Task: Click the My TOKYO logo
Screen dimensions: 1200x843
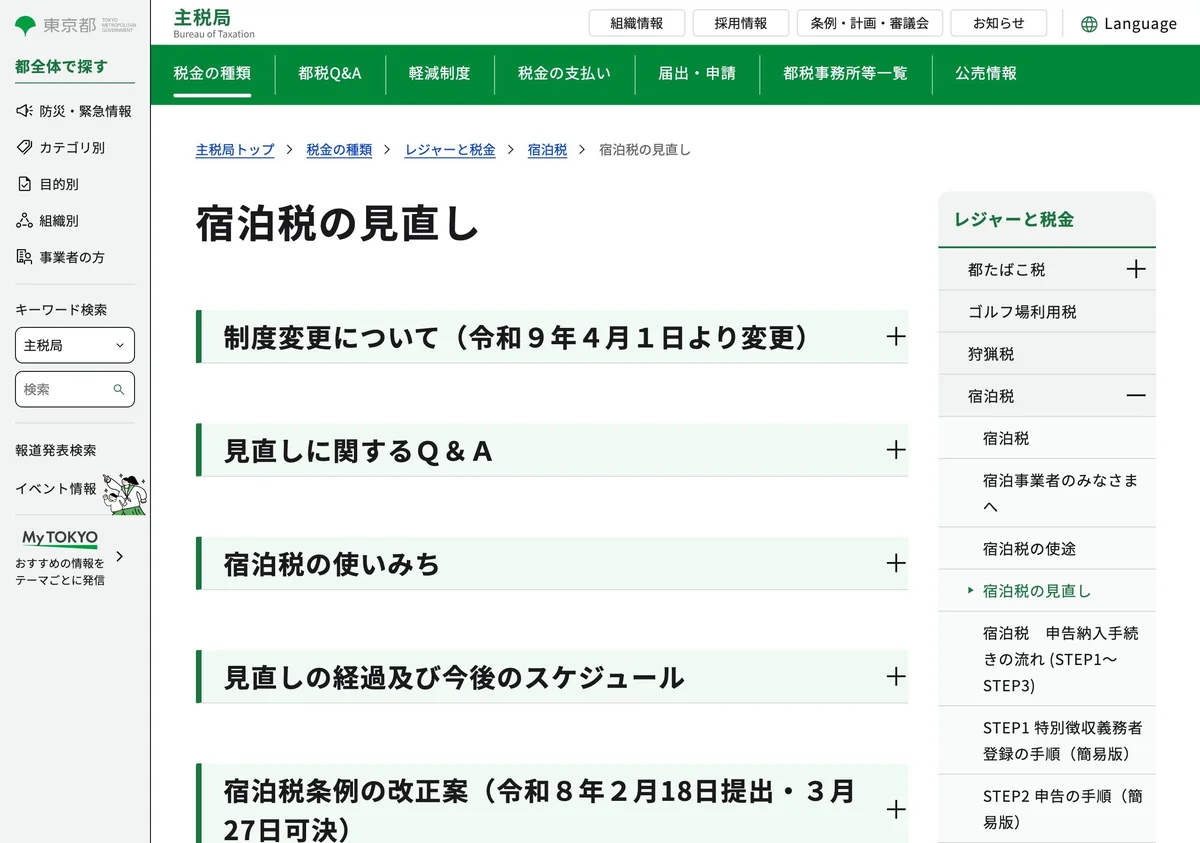Action: 60,538
